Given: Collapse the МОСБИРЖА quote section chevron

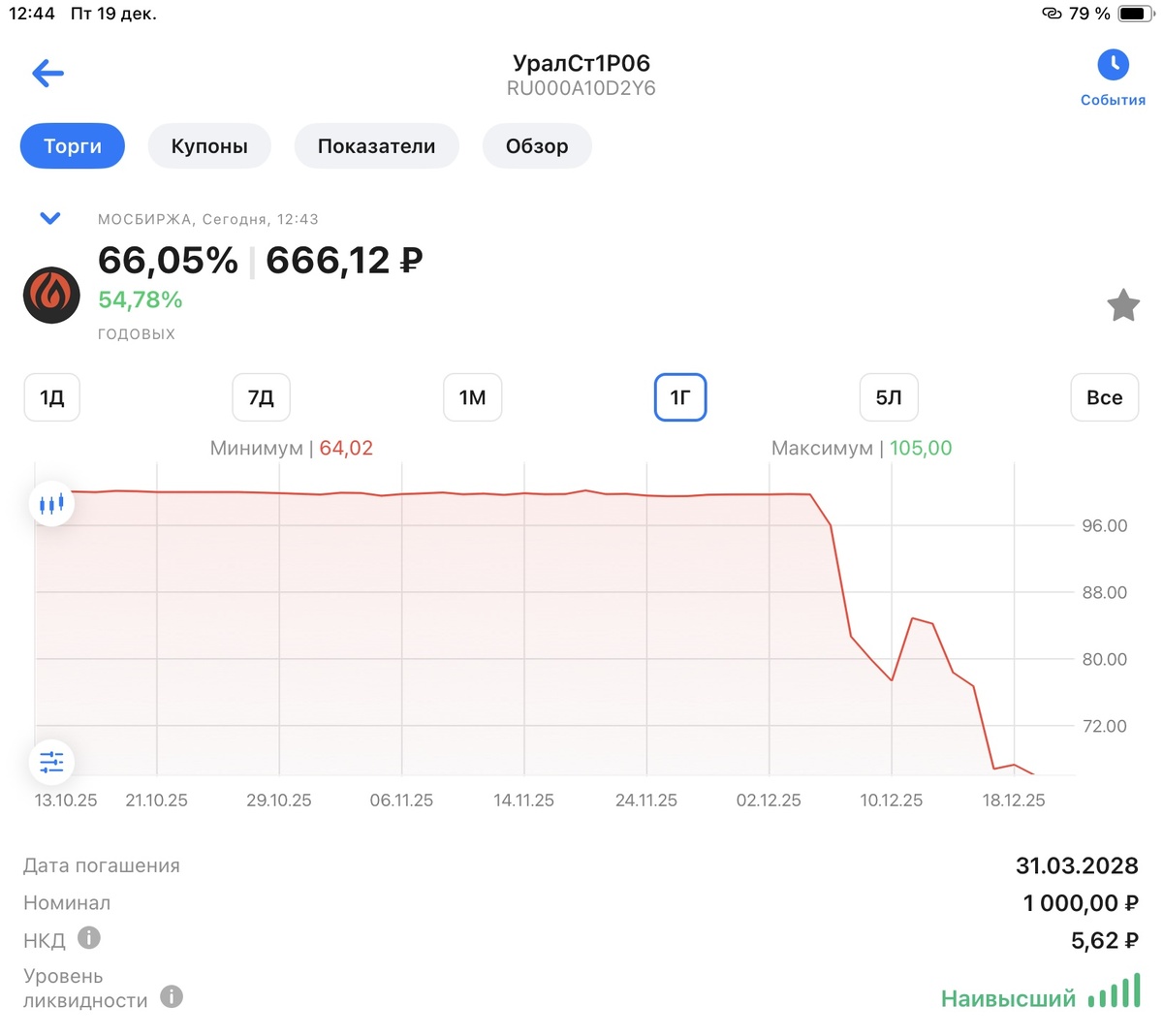Looking at the screenshot, I should click(49, 218).
